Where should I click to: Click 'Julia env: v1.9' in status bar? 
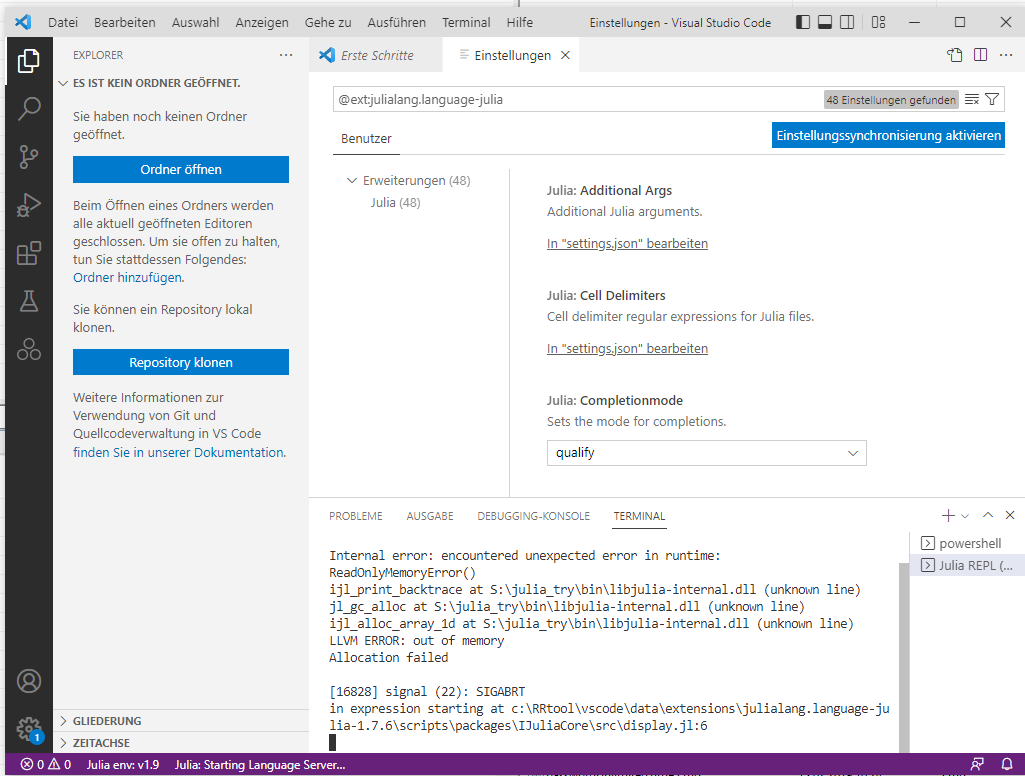[x=123, y=764]
